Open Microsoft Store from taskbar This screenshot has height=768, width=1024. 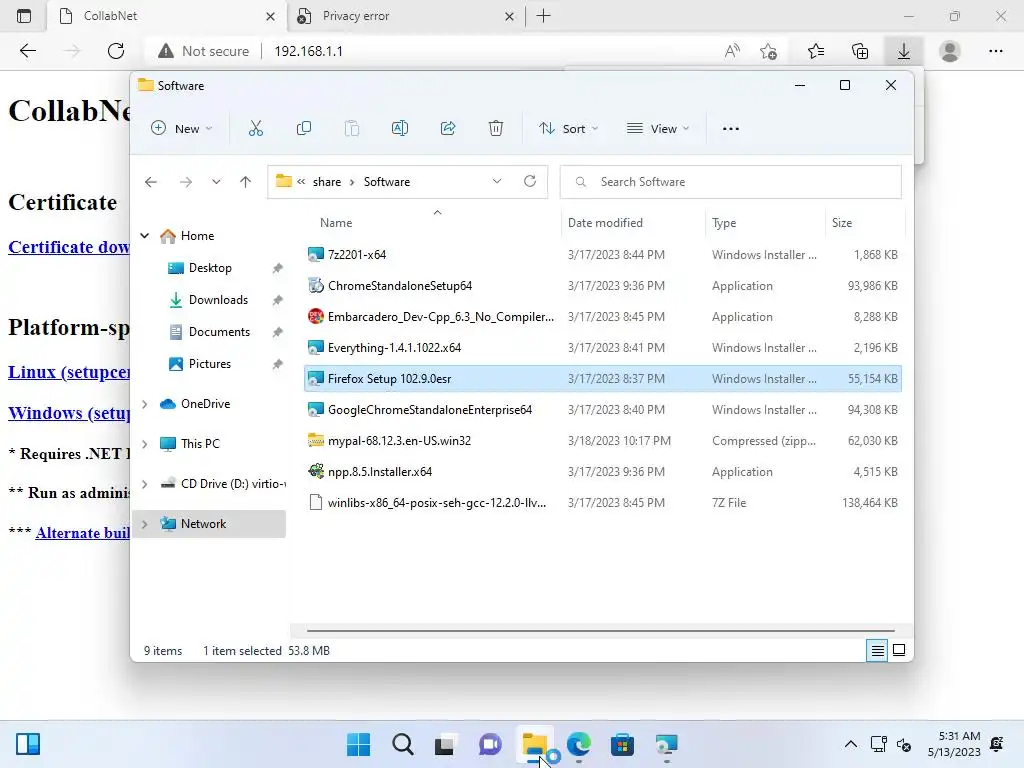point(622,744)
